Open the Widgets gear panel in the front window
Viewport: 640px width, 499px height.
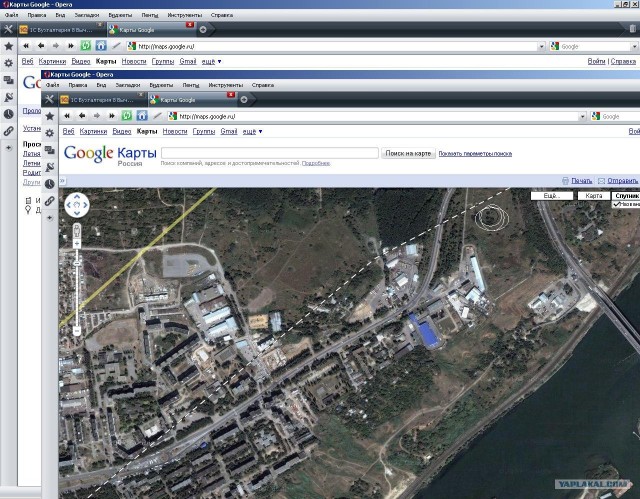click(50, 133)
